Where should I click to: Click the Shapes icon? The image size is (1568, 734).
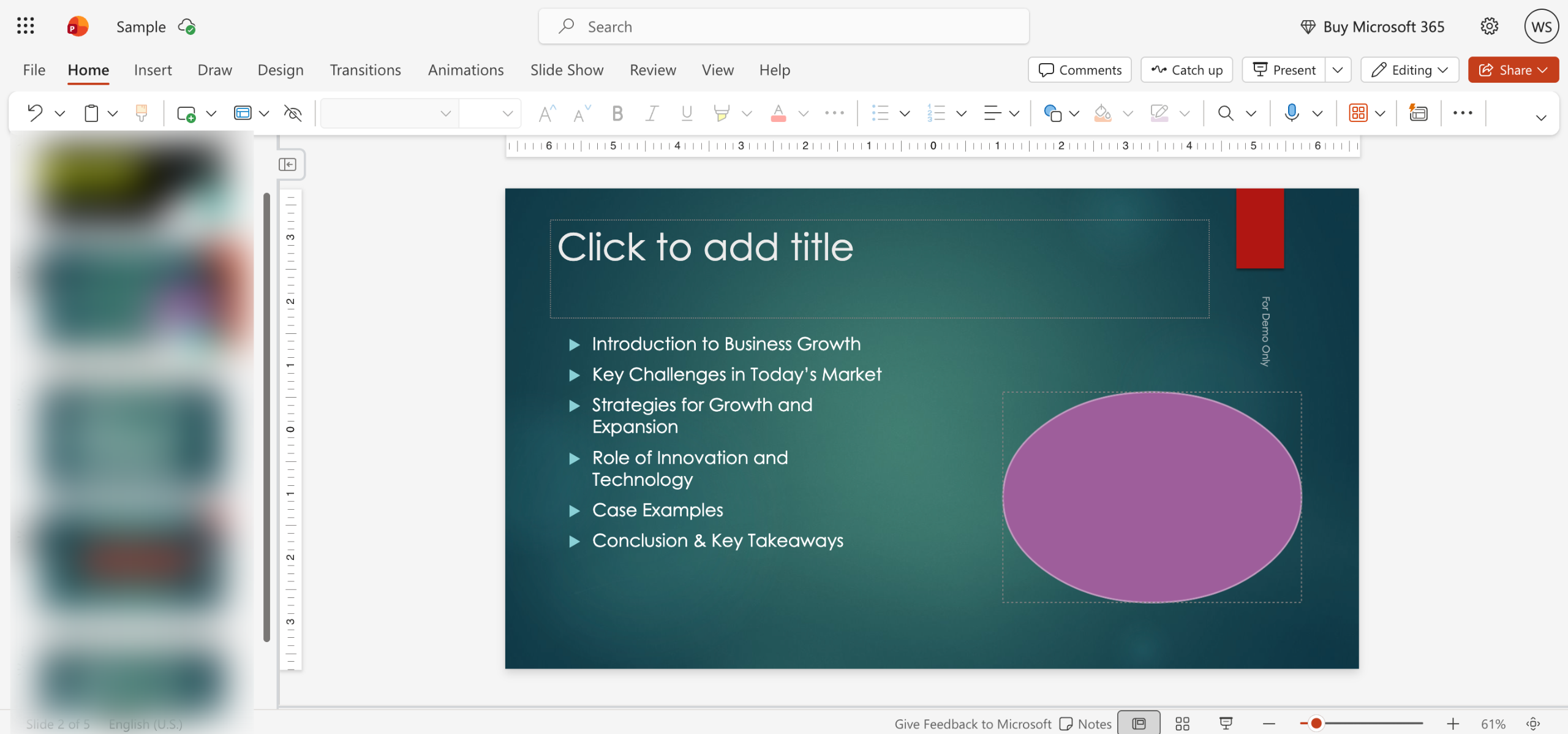point(1052,113)
